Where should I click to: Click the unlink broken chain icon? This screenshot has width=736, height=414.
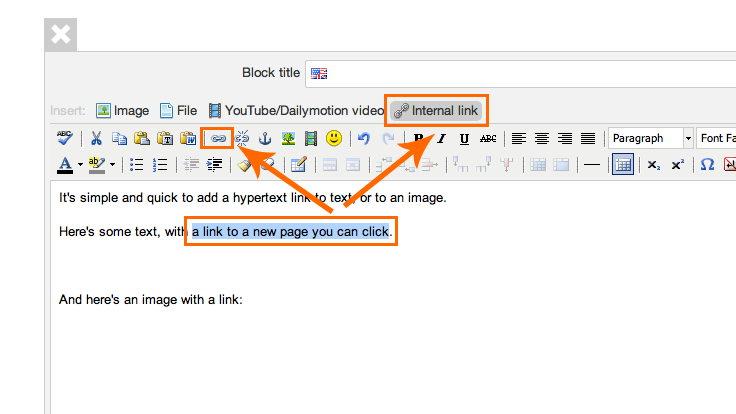(x=241, y=138)
